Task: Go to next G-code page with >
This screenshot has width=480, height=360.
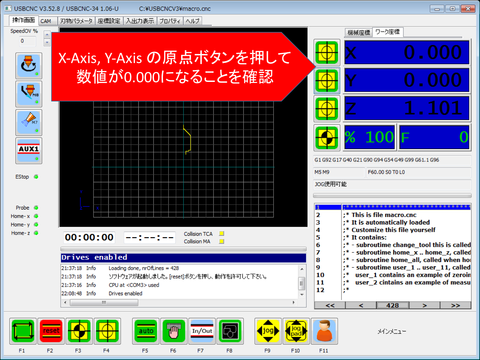Action: tap(424, 305)
